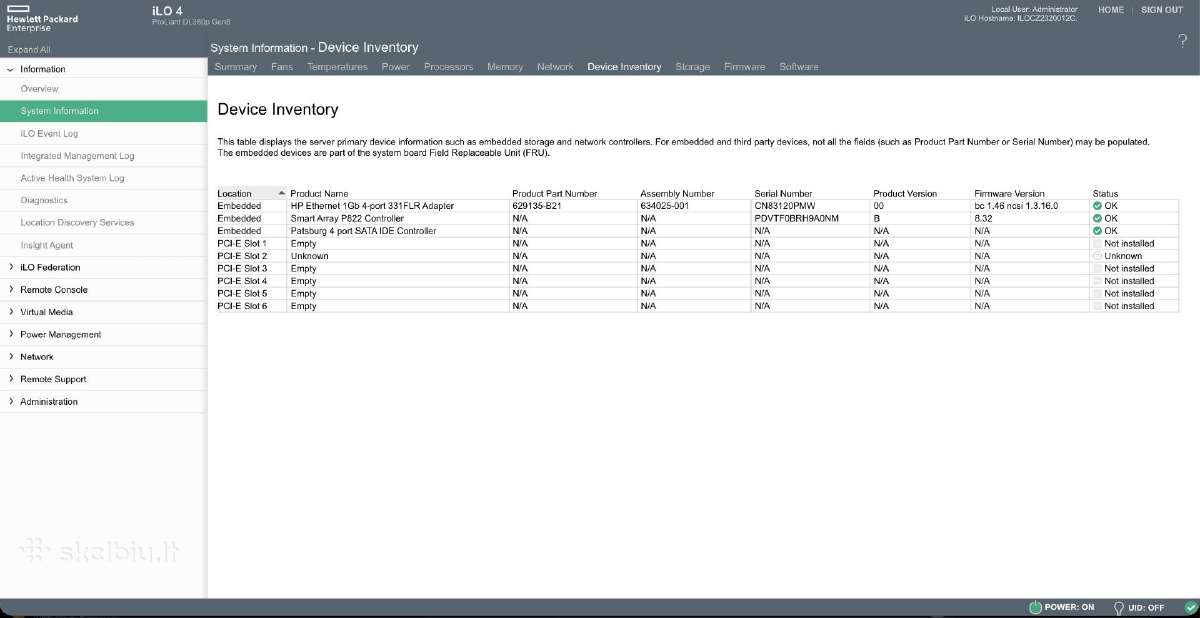Switch to the Firmware tab
The image size is (1200, 618).
click(744, 67)
